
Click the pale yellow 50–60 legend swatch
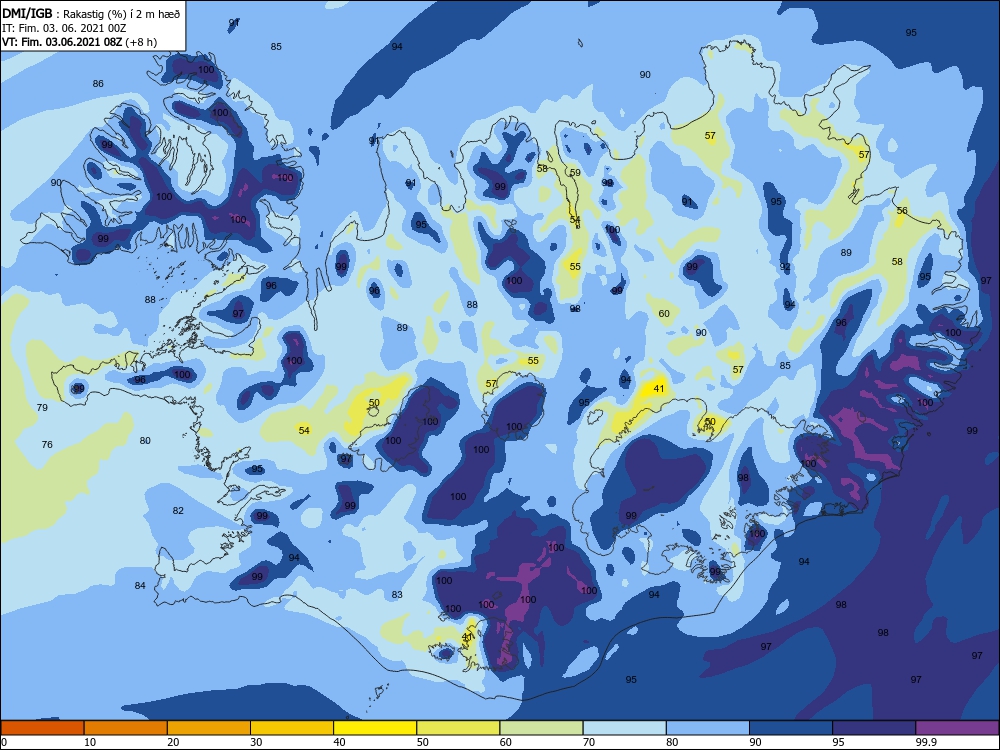(x=458, y=728)
